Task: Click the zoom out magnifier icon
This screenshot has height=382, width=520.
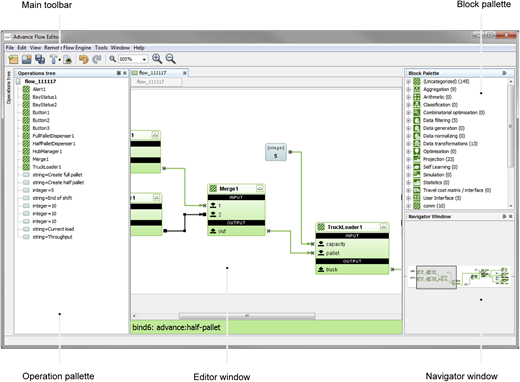Action: pyautogui.click(x=171, y=59)
